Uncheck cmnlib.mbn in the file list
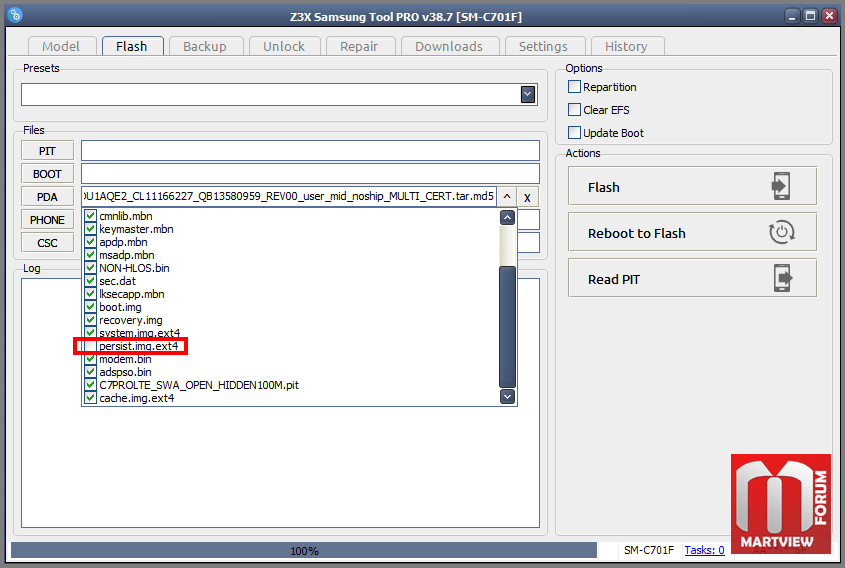845x568 pixels. click(x=91, y=216)
